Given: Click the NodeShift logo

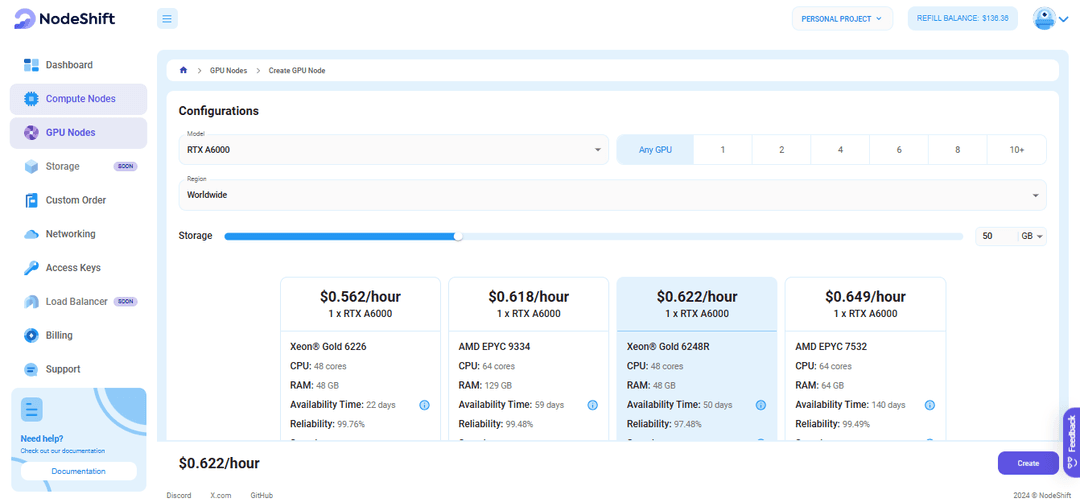Looking at the screenshot, I should (63, 18).
